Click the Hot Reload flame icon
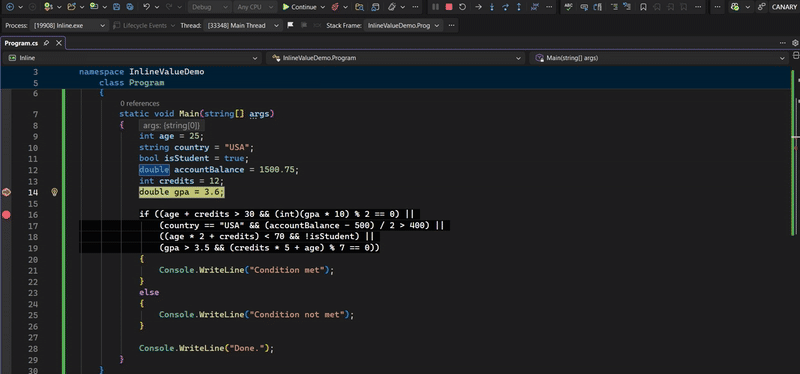Screen dimensions: 800x374 tap(336, 7)
